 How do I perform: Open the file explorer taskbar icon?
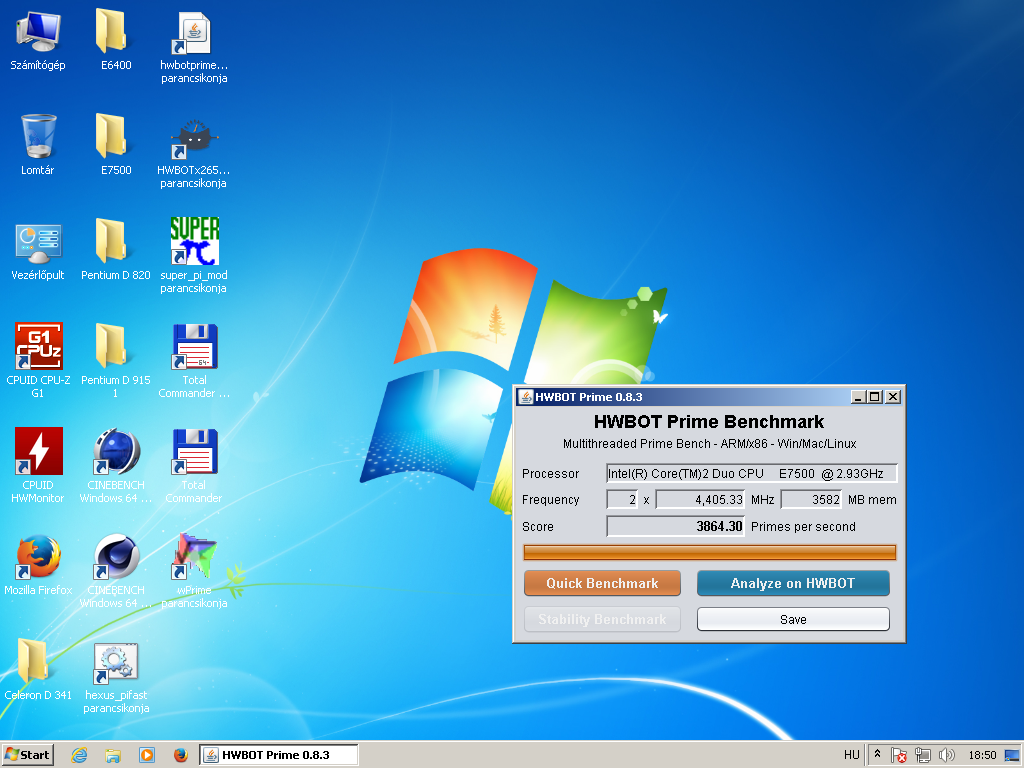coord(113,755)
